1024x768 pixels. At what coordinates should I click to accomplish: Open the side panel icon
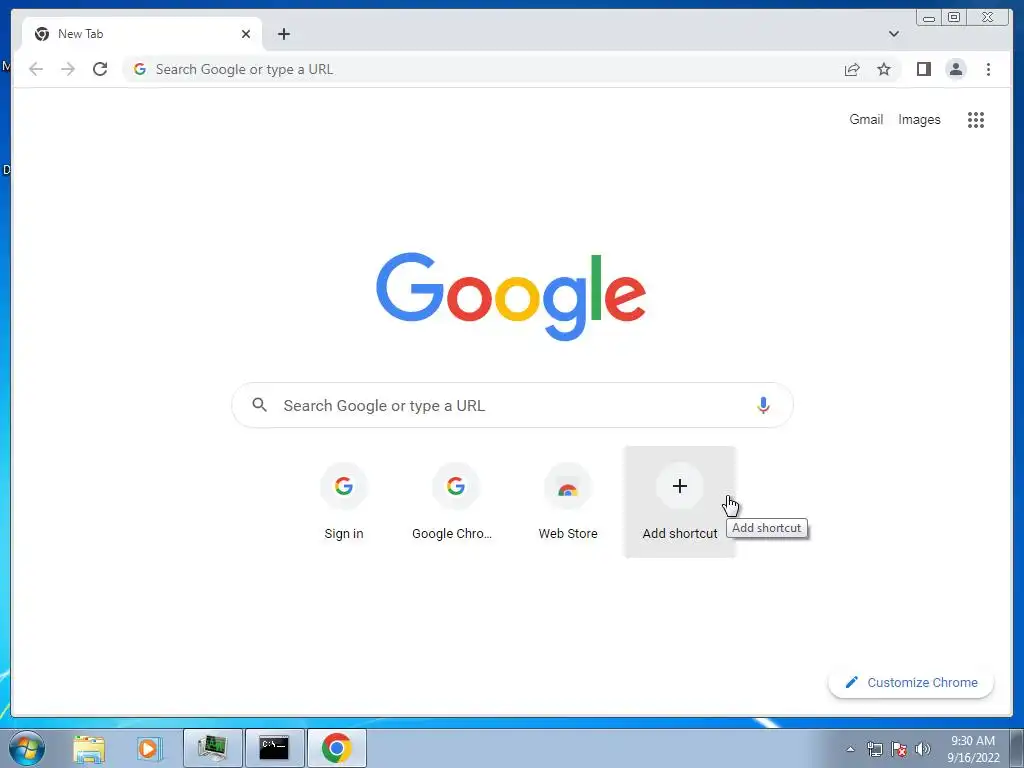(923, 69)
